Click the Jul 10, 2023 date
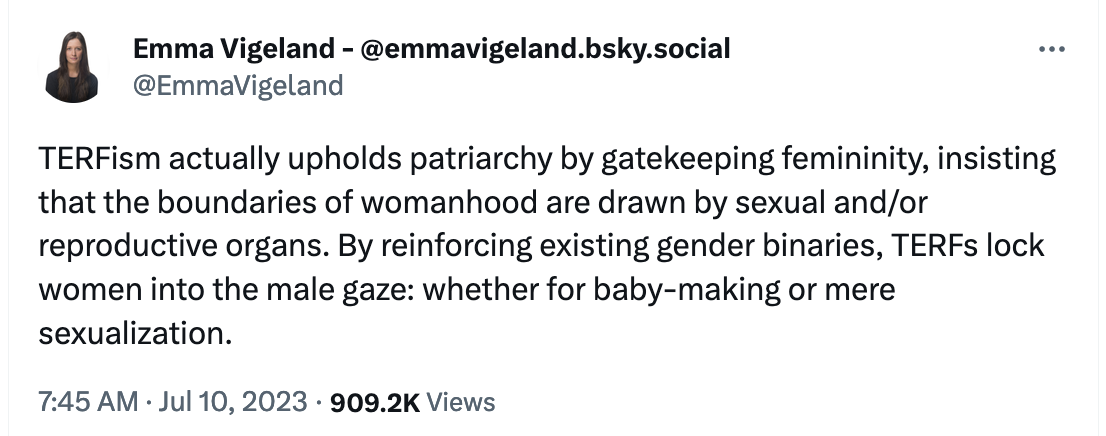The image size is (1106, 436). 233,402
